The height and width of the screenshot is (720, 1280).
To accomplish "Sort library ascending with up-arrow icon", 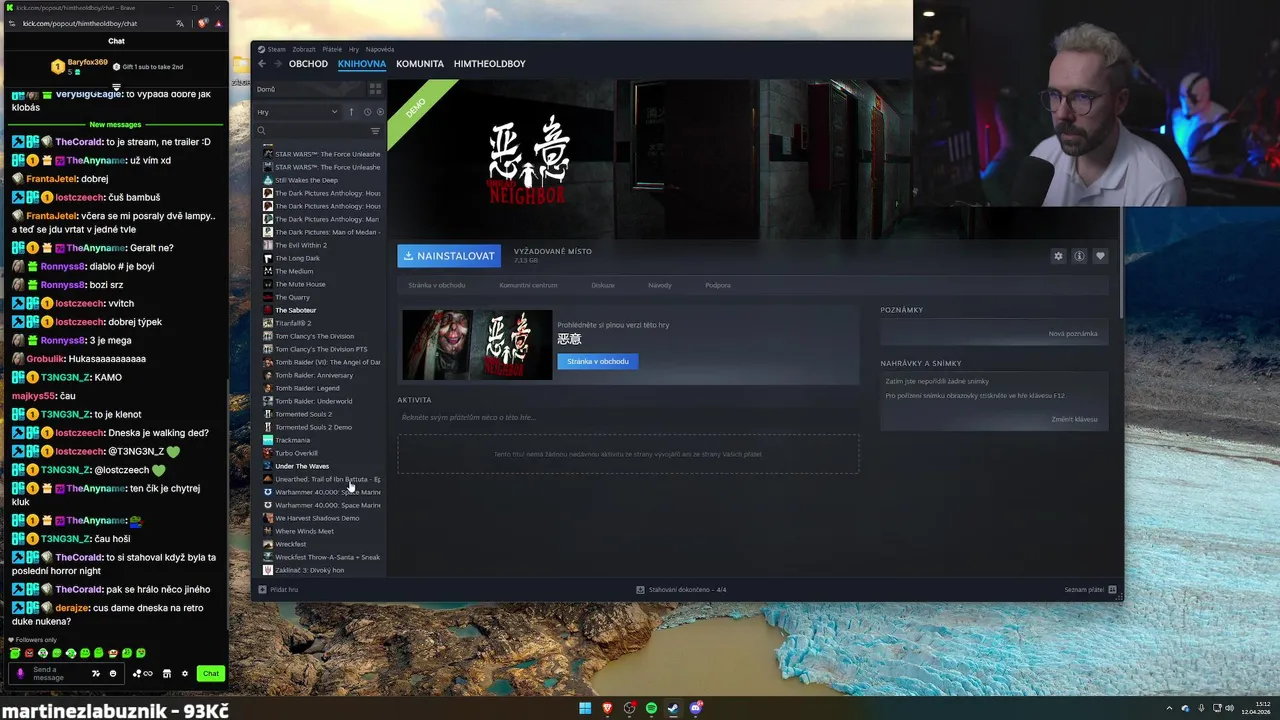I will 351,112.
